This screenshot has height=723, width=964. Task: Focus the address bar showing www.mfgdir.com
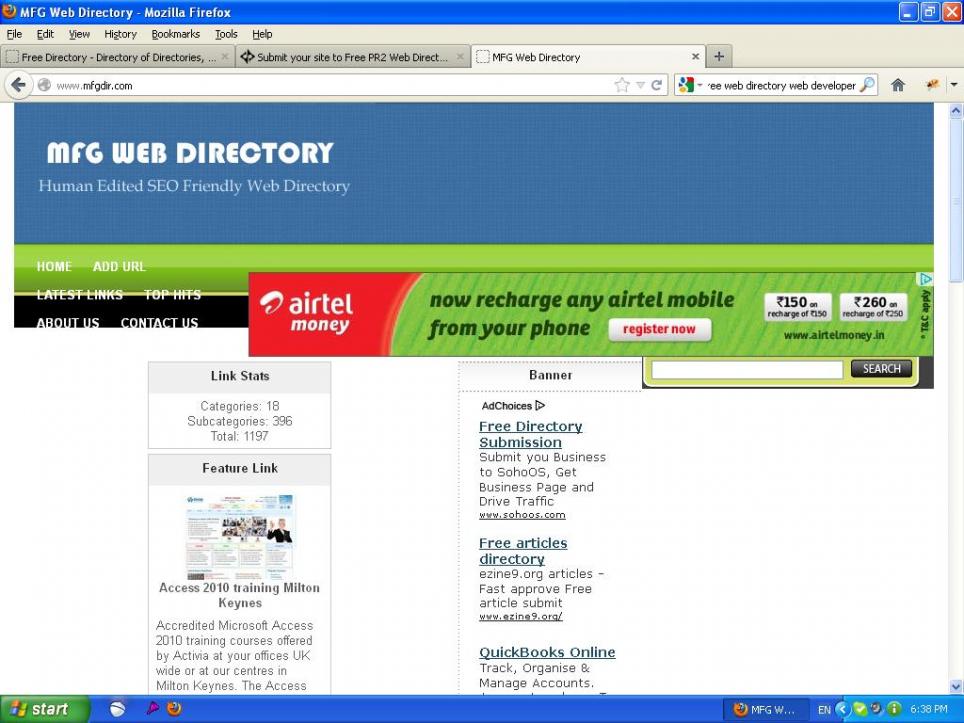coord(332,85)
